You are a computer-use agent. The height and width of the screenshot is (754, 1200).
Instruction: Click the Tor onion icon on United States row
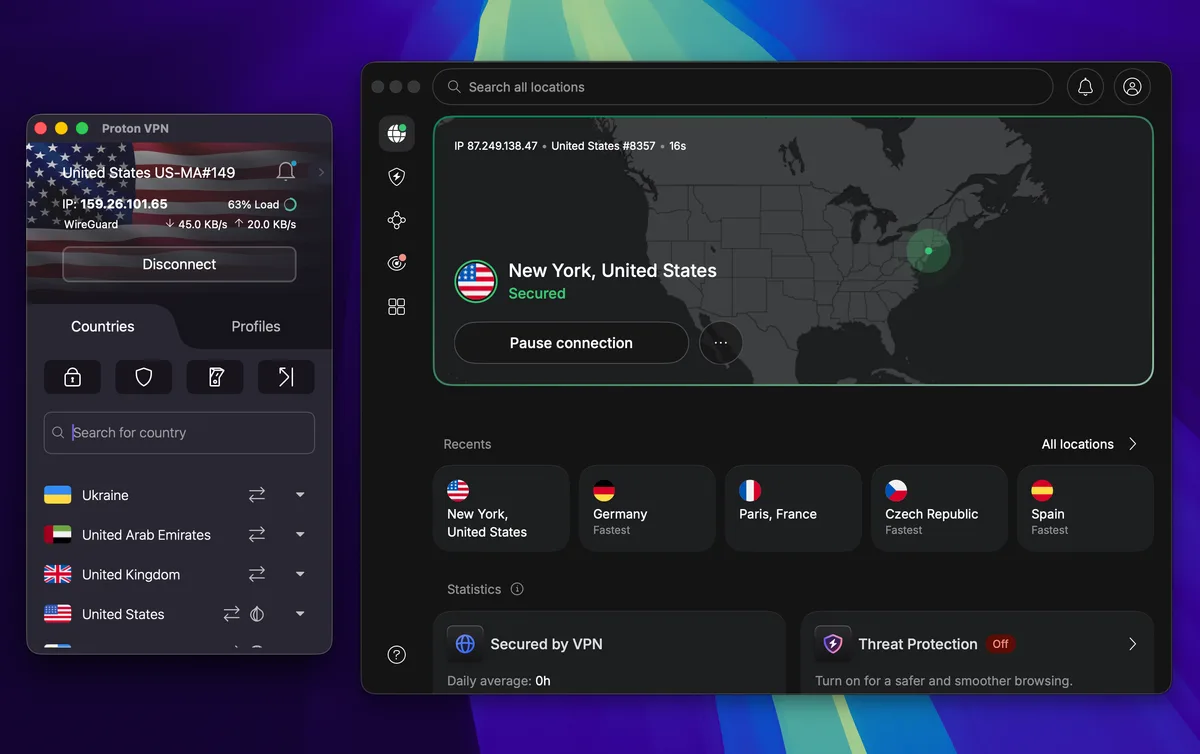coord(257,614)
